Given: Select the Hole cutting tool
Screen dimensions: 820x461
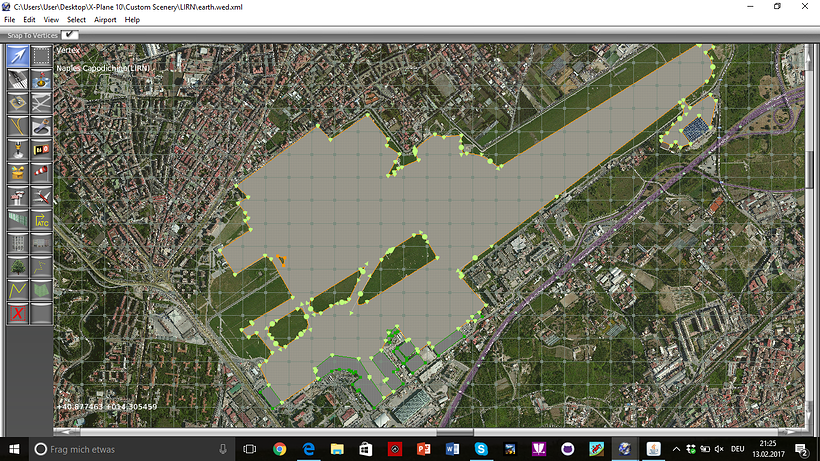Looking at the screenshot, I should [41, 126].
